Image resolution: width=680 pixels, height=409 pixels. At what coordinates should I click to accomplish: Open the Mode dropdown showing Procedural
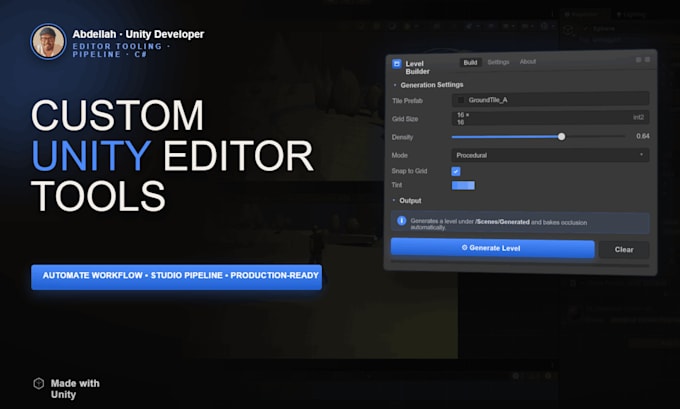click(x=550, y=155)
